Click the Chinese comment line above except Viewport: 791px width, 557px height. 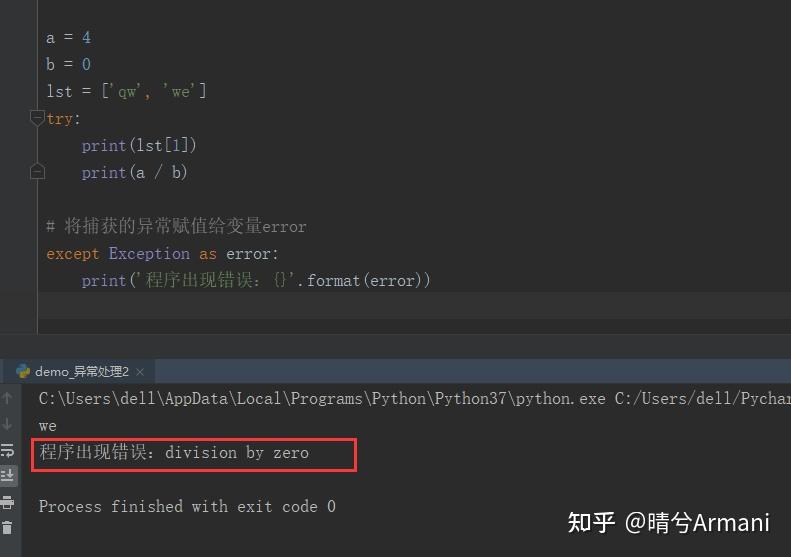point(176,226)
